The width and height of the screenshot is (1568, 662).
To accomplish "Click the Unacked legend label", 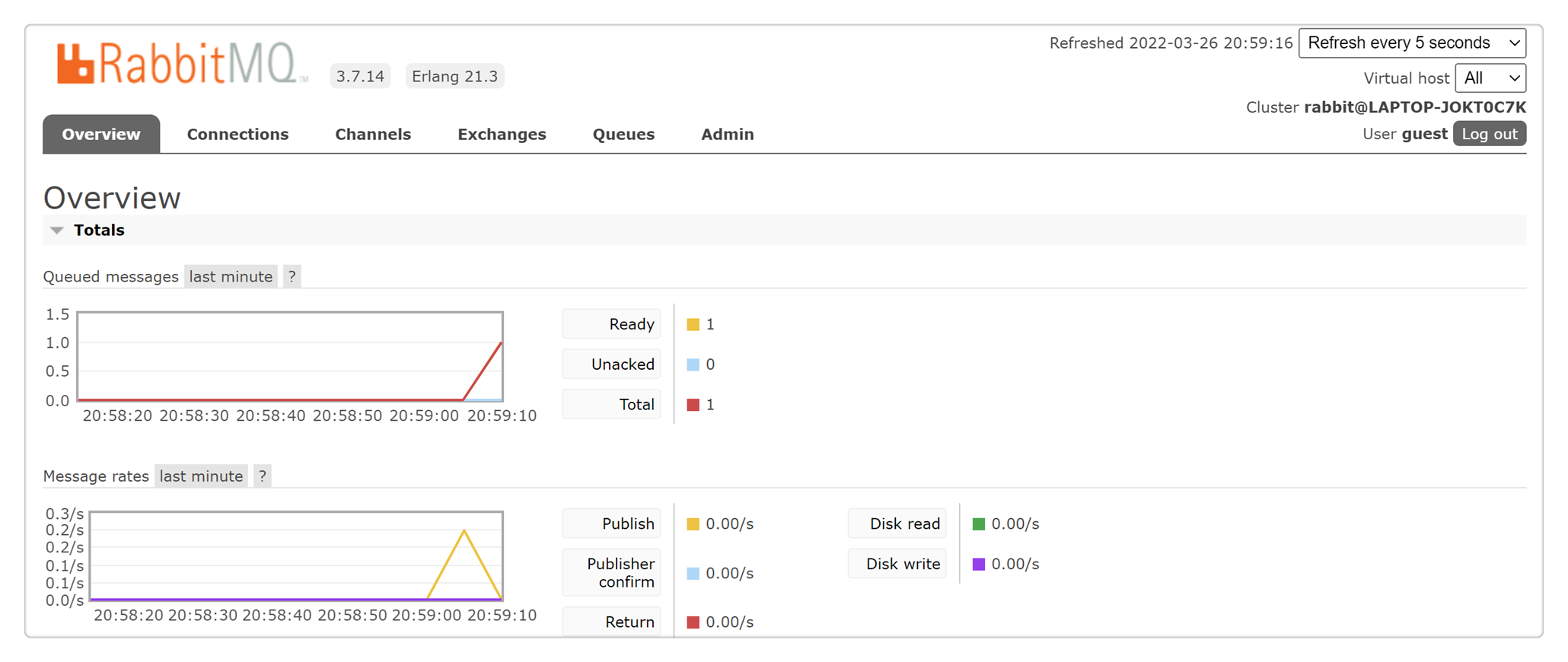I will tap(612, 364).
